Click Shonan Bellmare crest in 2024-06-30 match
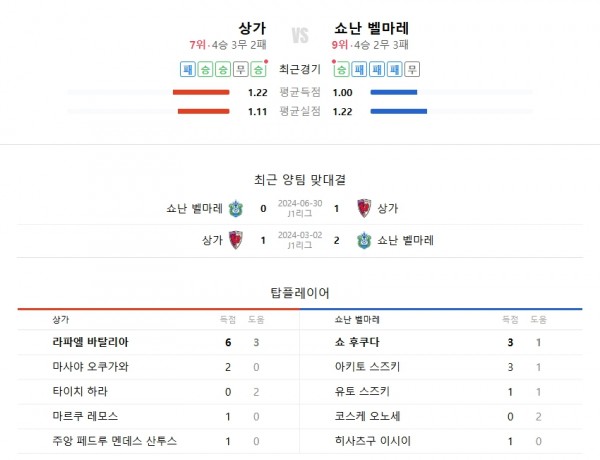This screenshot has height=460, width=600. coord(236,209)
